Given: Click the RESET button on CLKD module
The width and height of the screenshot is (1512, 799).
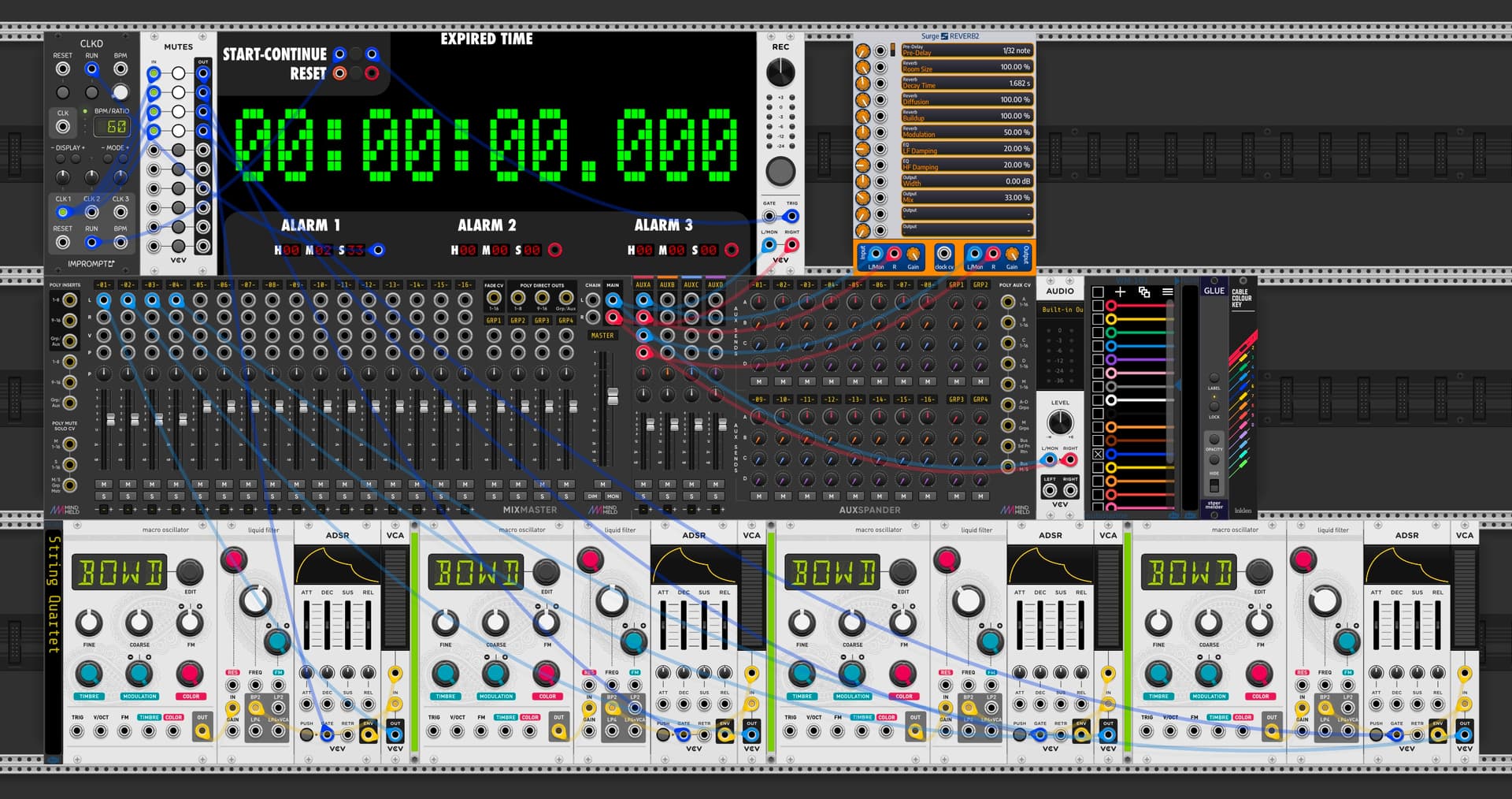Looking at the screenshot, I should (x=63, y=92).
